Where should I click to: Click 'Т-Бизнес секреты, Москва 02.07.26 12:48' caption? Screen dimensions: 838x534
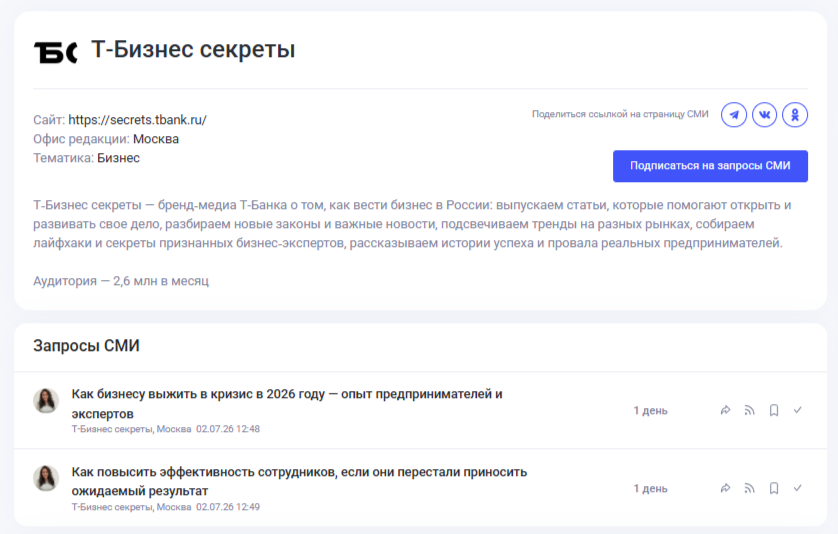click(166, 429)
